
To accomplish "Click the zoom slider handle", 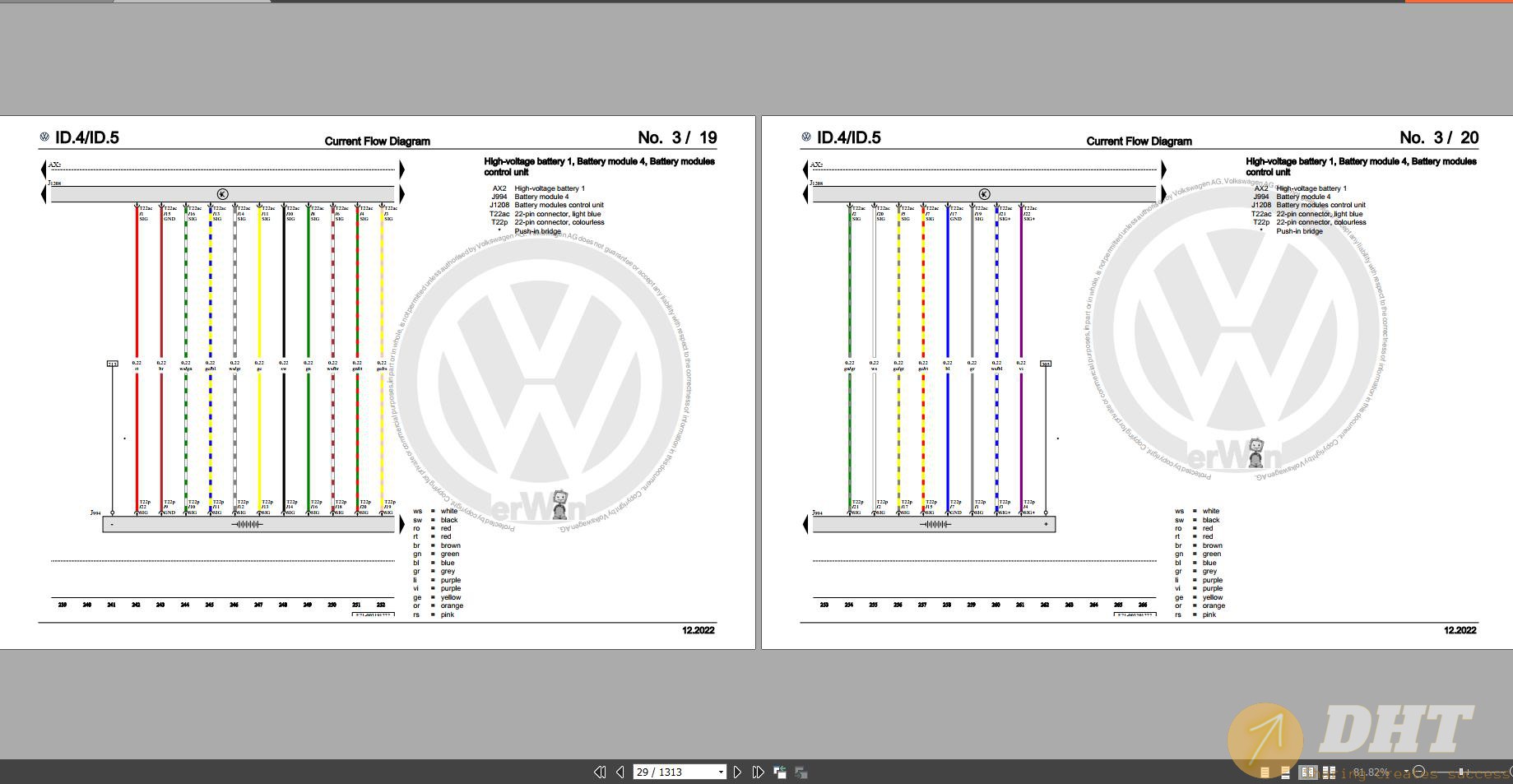I will (x=1461, y=772).
